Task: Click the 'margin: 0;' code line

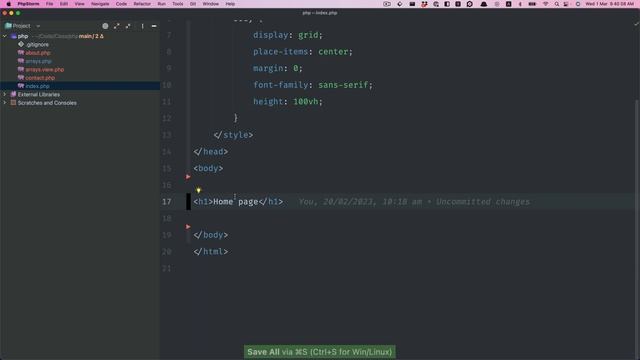Action: tap(278, 68)
